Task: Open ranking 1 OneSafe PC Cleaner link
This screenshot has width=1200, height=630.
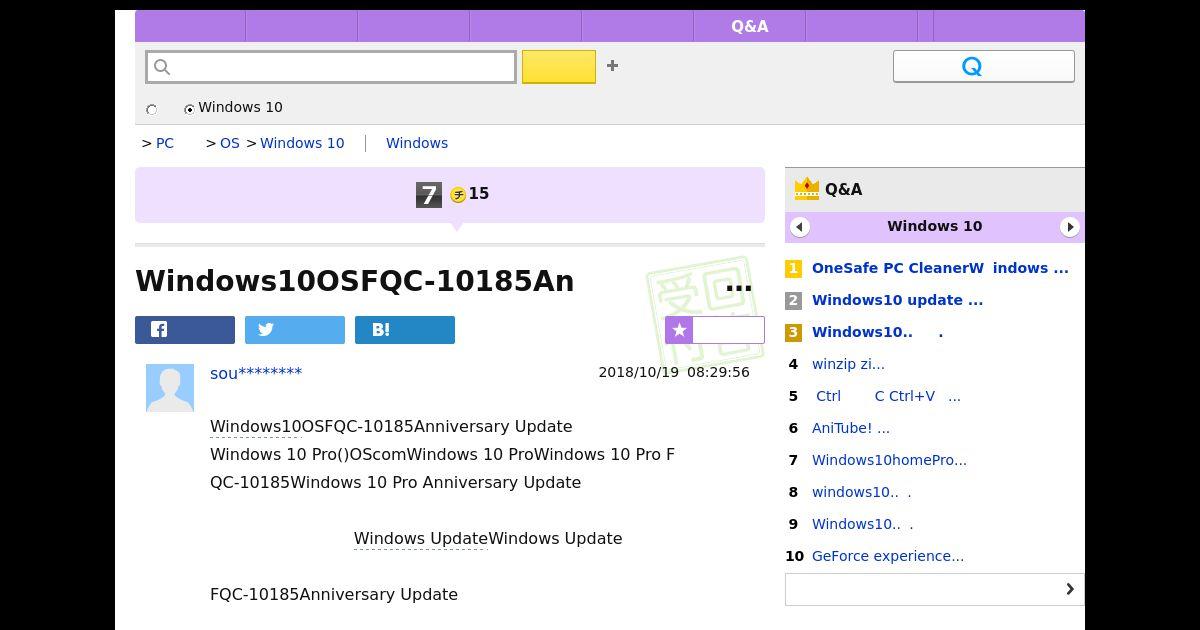Action: pyautogui.click(x=940, y=268)
